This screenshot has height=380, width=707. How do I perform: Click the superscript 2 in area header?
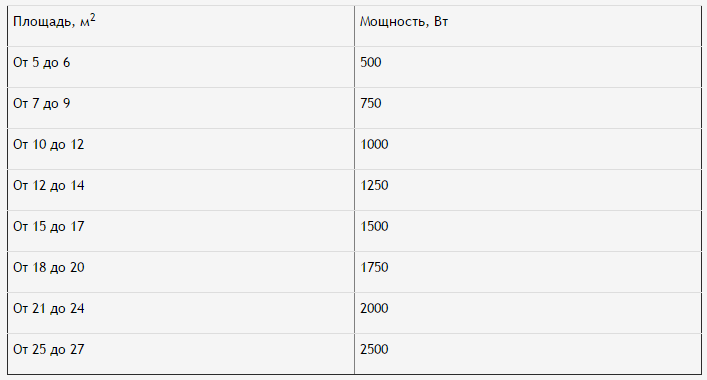click(x=93, y=18)
